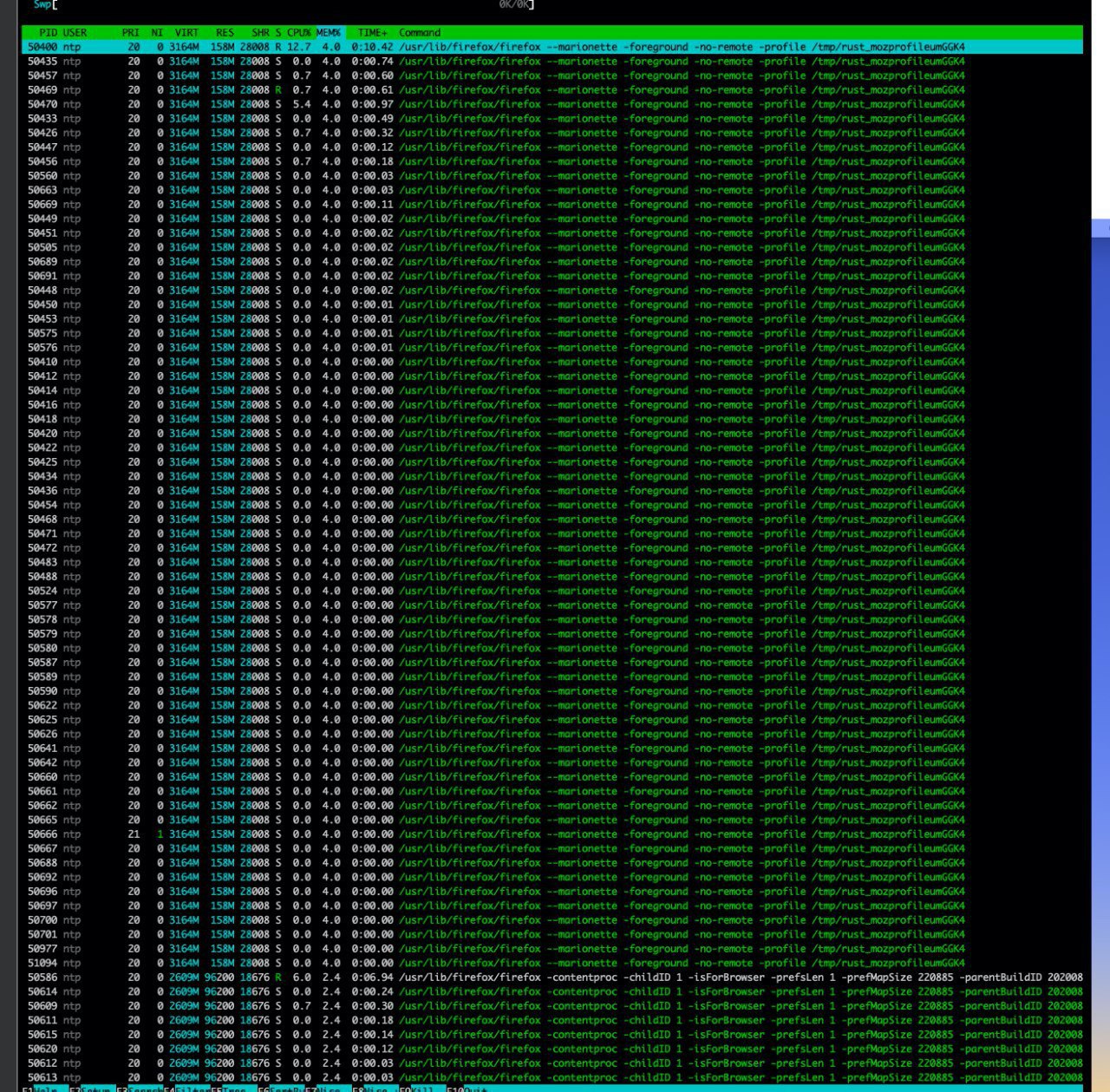Screen dimensions: 1110x1092
Task: Click the 6.0 CPU value in row 50586
Action: [x=302, y=978]
